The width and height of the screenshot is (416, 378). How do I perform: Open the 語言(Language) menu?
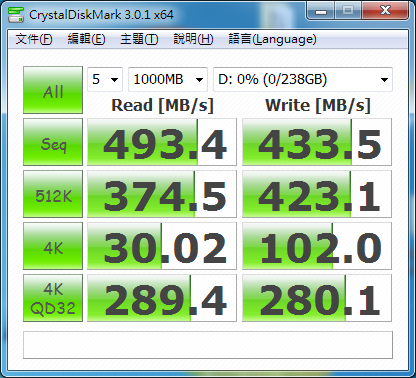pyautogui.click(x=272, y=39)
